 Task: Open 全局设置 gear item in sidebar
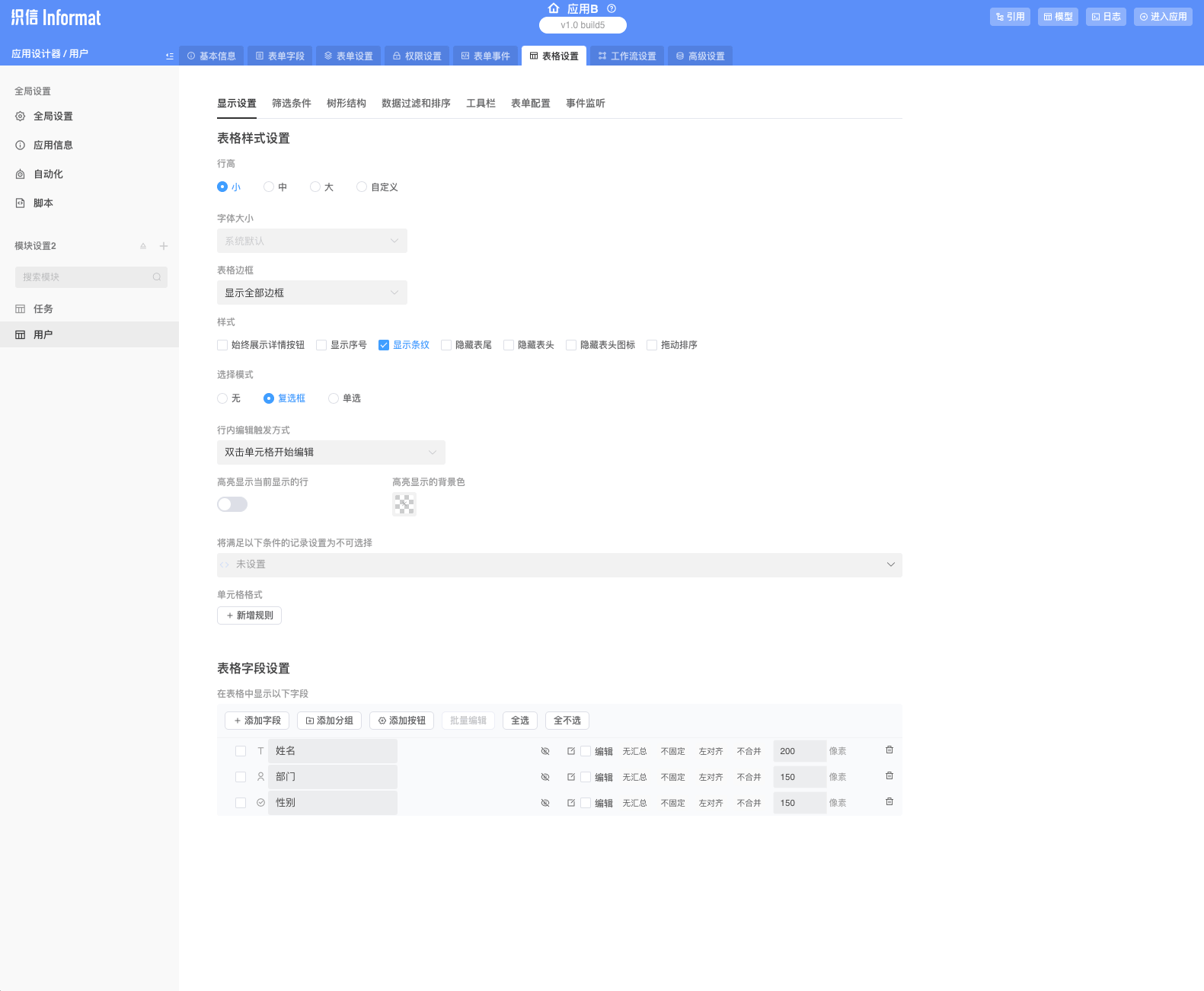89,117
